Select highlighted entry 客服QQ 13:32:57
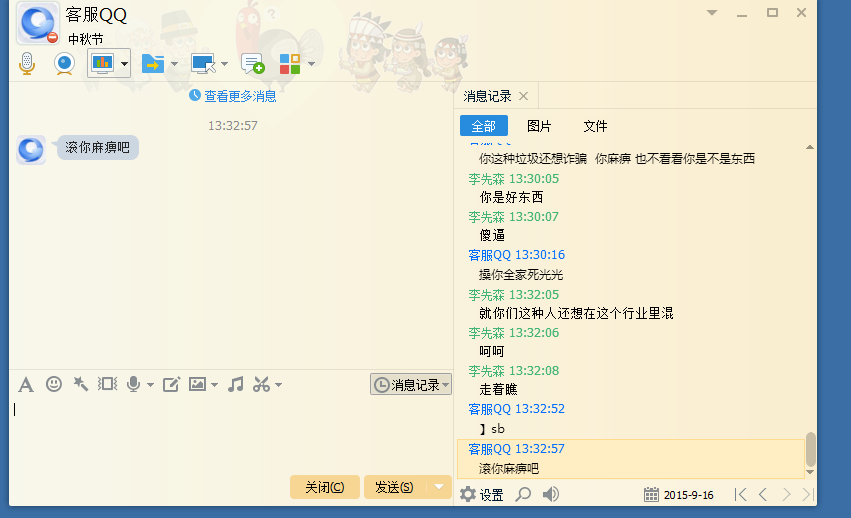 coord(631,459)
